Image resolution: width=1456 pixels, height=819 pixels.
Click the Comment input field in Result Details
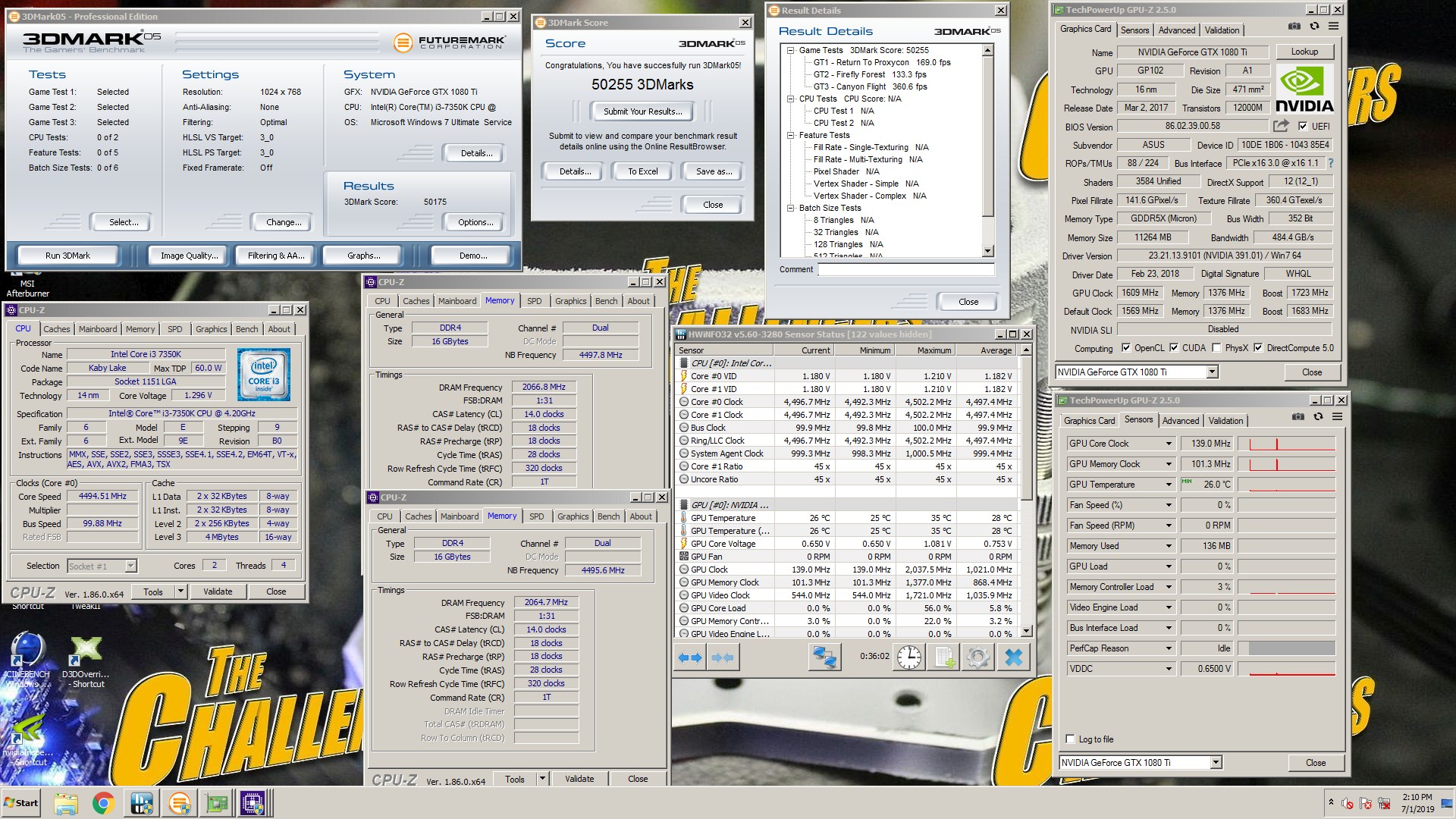point(905,269)
